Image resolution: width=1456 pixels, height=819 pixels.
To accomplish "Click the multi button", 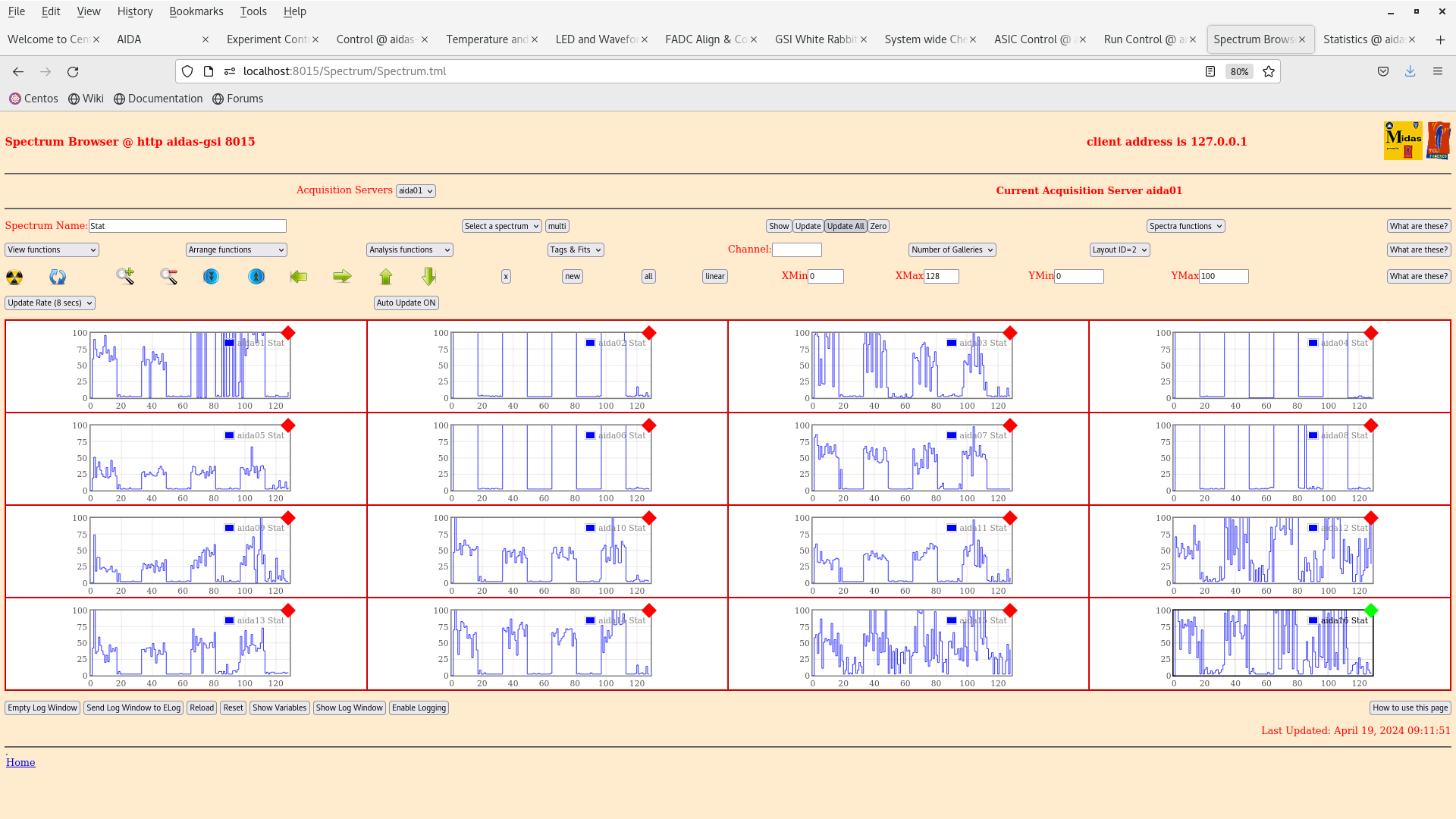I will tap(557, 226).
